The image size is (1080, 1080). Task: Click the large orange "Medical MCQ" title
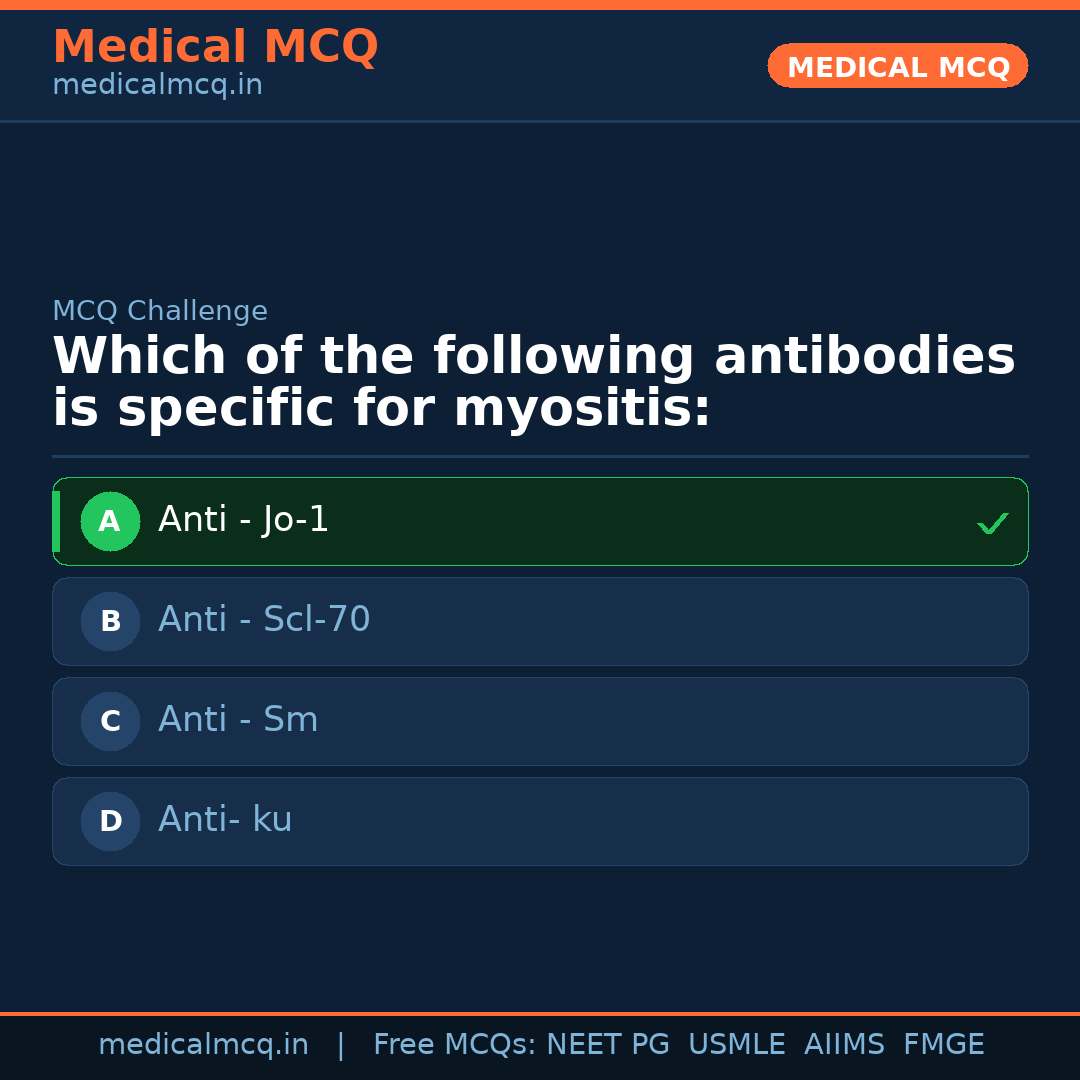tap(215, 47)
